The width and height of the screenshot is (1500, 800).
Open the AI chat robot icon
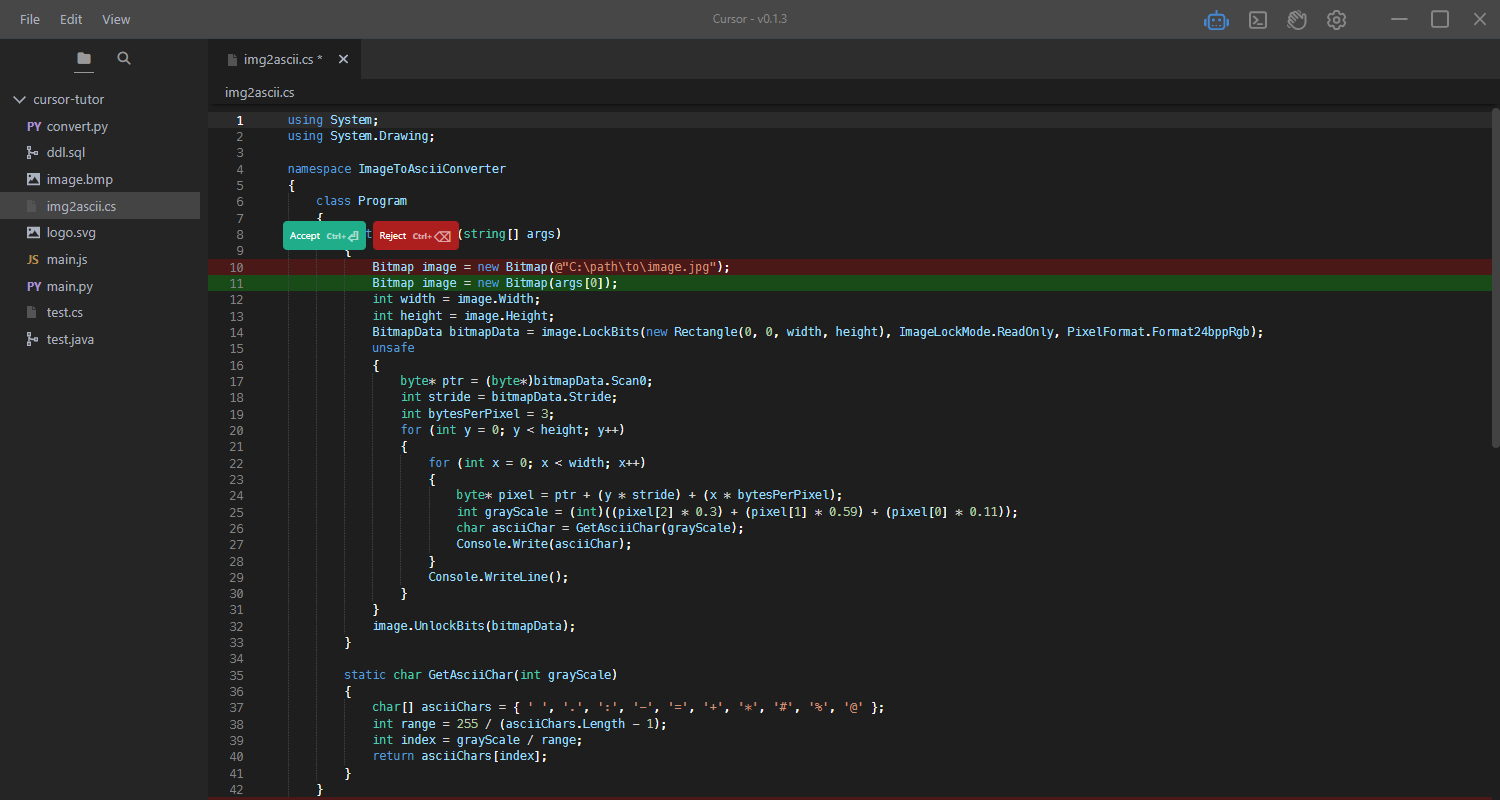pyautogui.click(x=1216, y=20)
